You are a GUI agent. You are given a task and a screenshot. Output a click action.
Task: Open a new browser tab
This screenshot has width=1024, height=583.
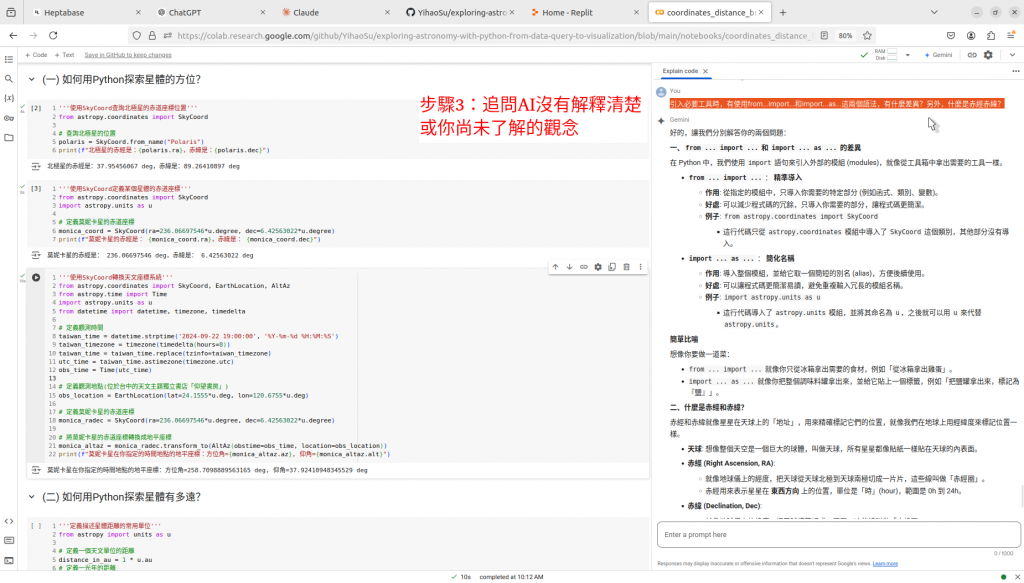coord(783,12)
